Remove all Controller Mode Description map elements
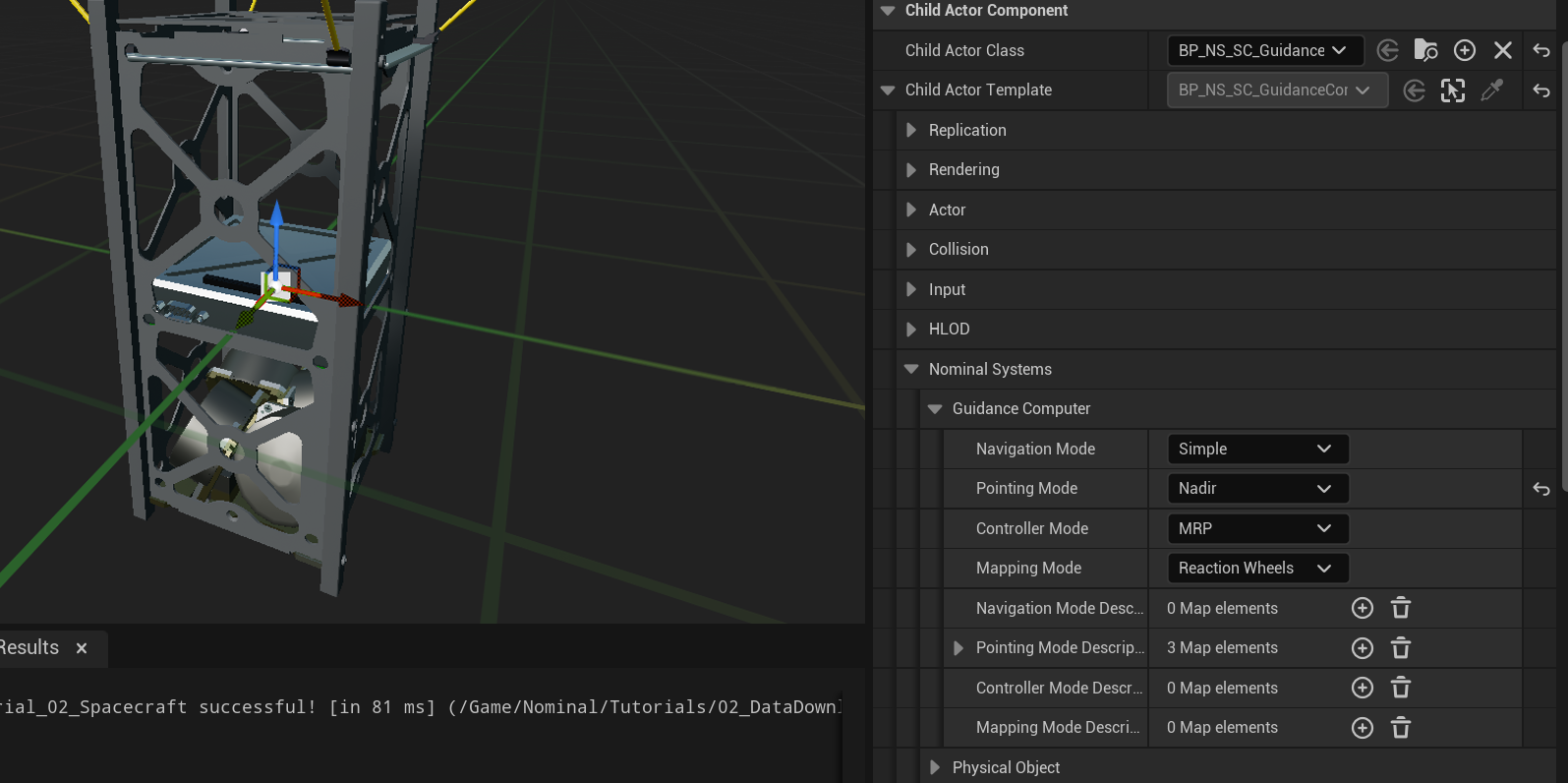1568x783 pixels. [1401, 688]
